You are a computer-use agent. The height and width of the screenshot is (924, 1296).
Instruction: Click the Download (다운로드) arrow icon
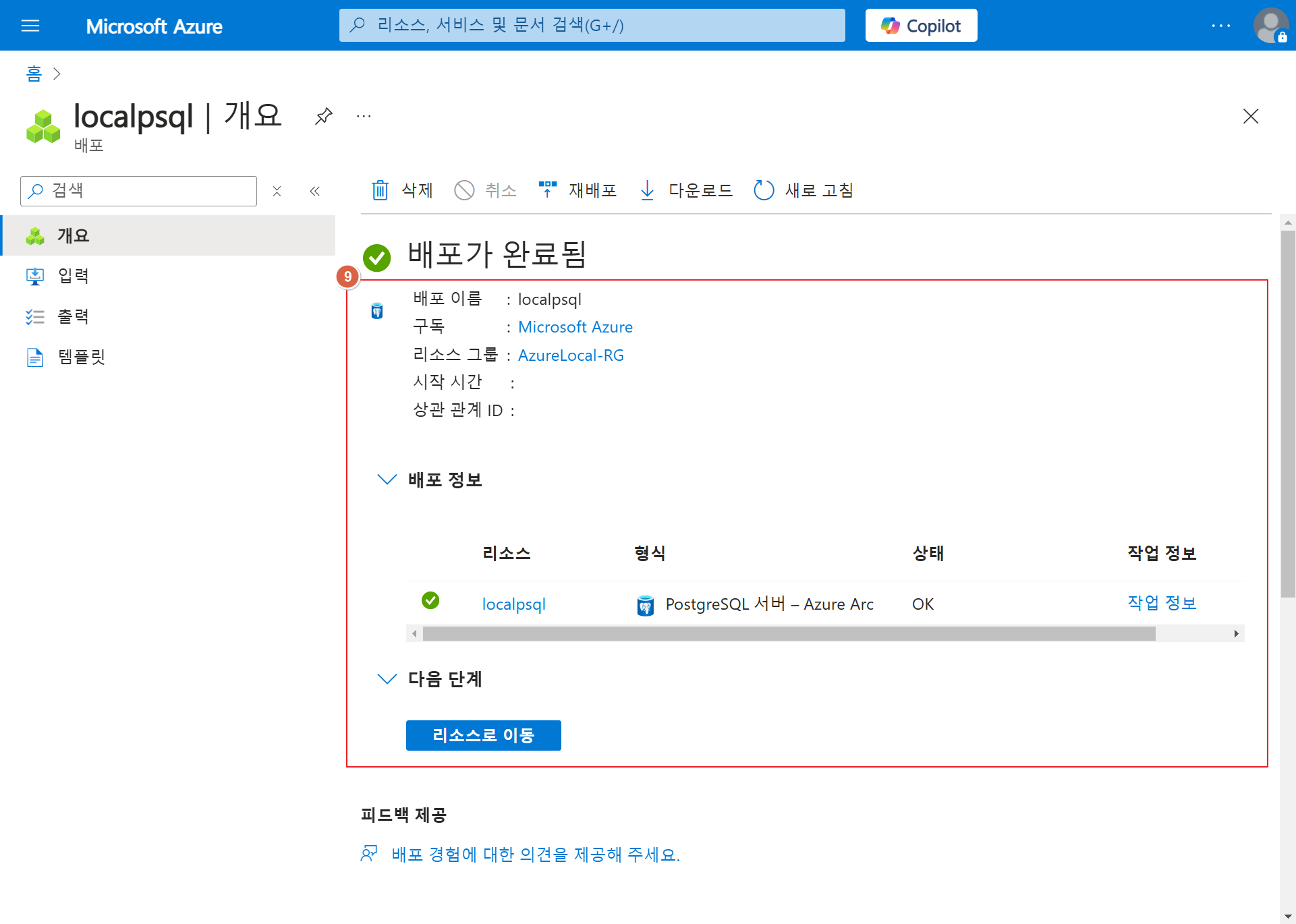point(647,190)
